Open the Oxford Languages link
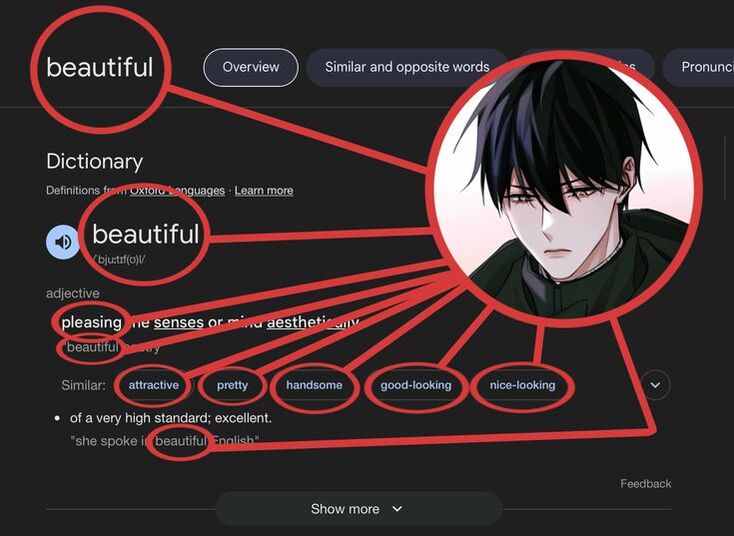This screenshot has height=536, width=734. [177, 191]
